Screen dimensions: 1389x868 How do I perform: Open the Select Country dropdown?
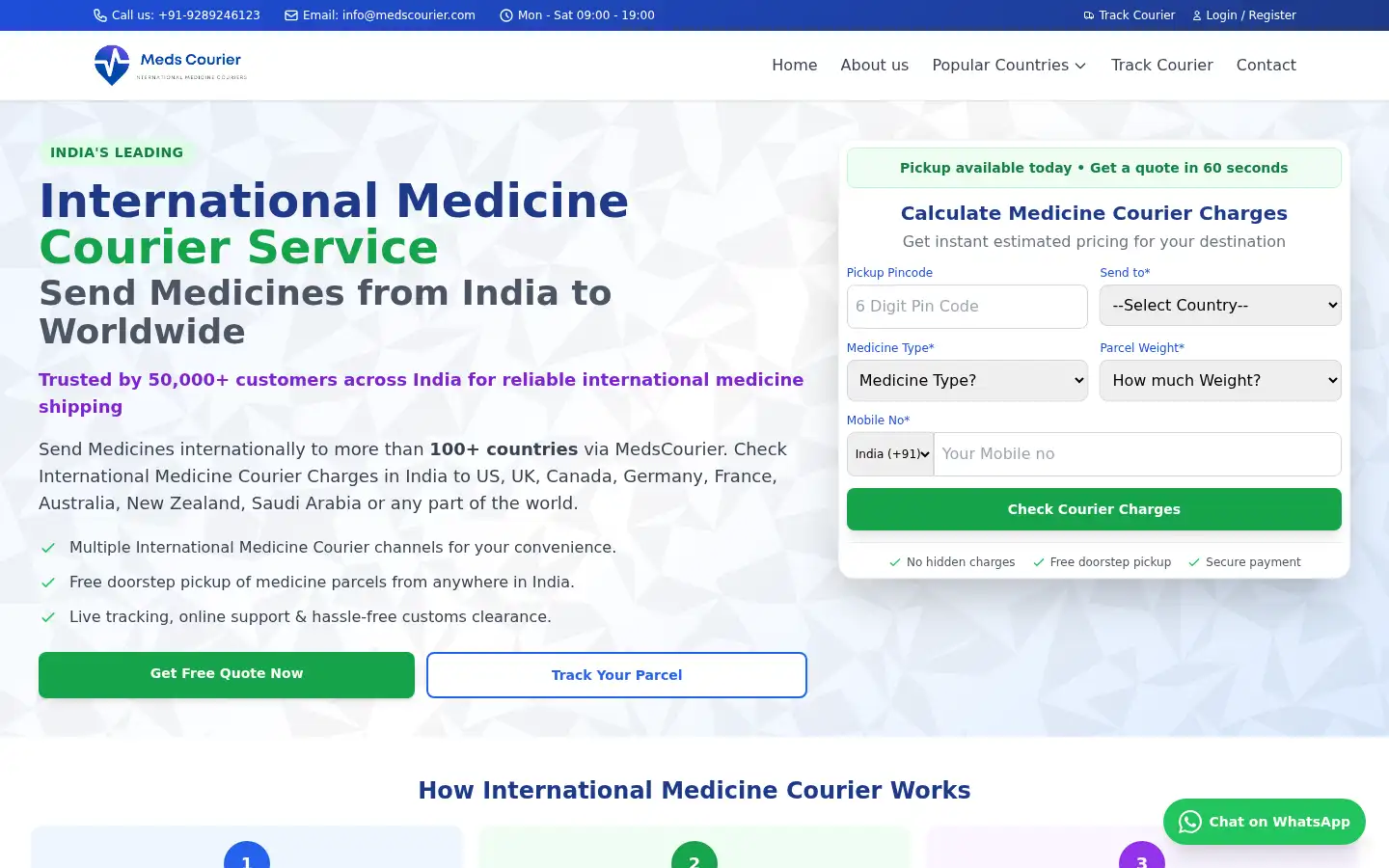(1220, 306)
